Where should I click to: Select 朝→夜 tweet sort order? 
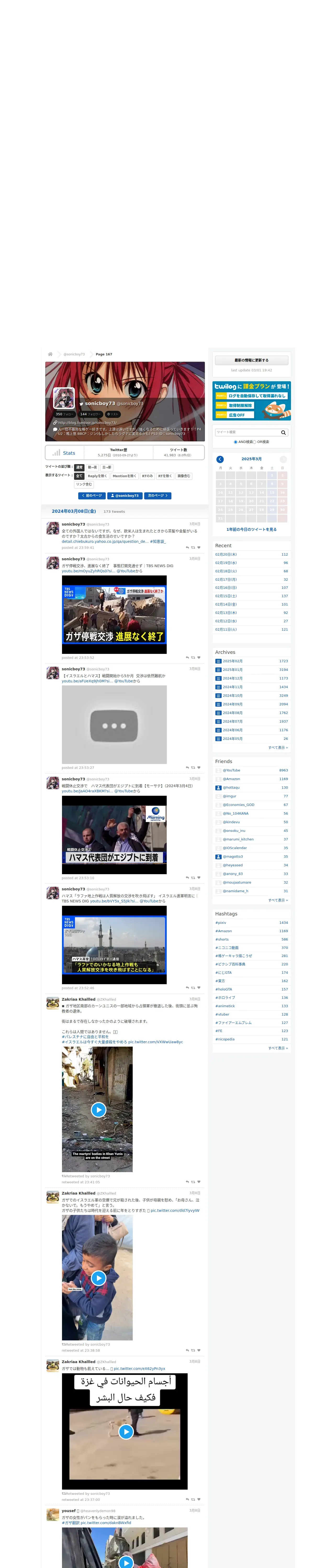click(92, 468)
